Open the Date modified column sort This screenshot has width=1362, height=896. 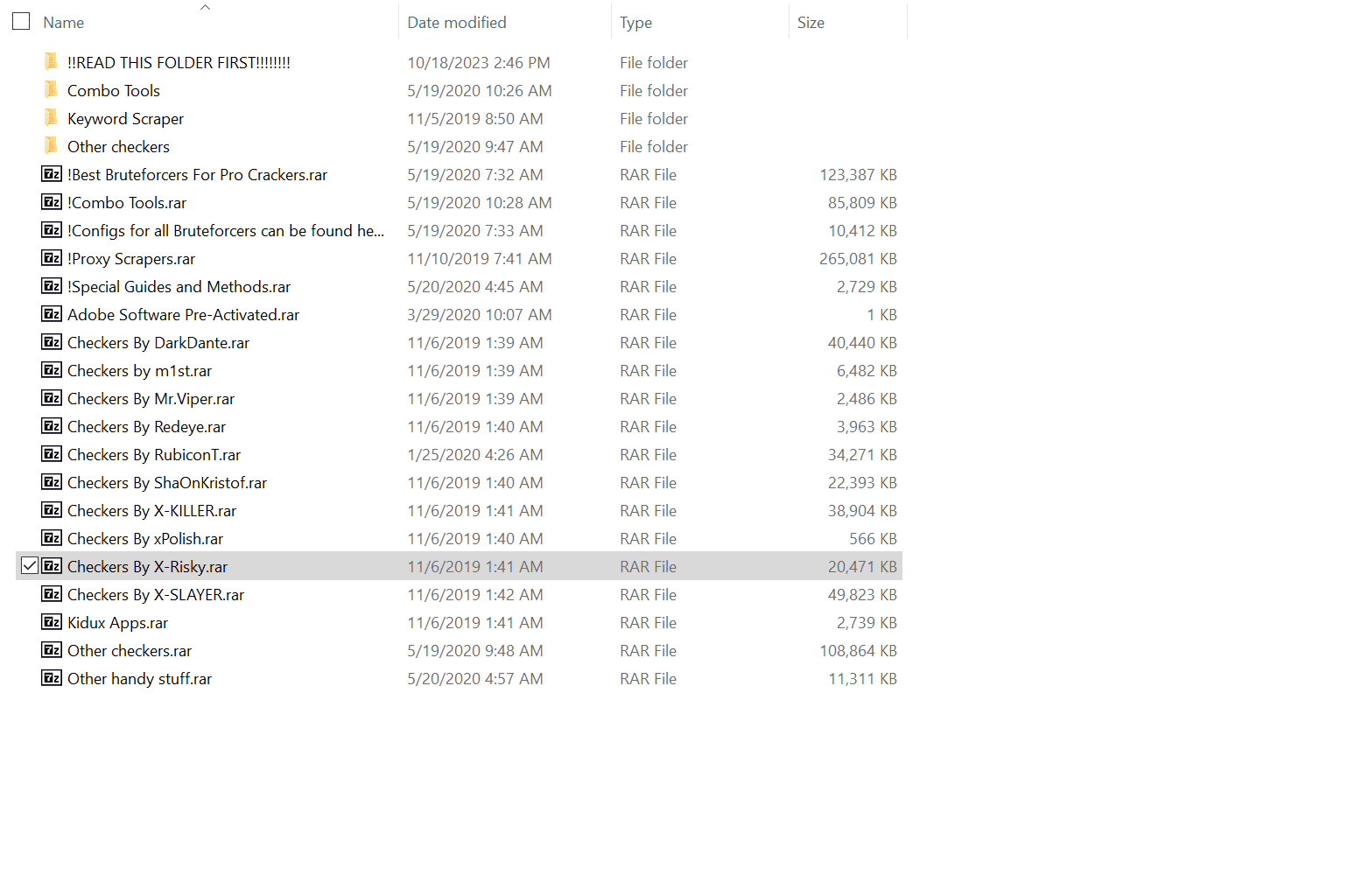[x=456, y=22]
